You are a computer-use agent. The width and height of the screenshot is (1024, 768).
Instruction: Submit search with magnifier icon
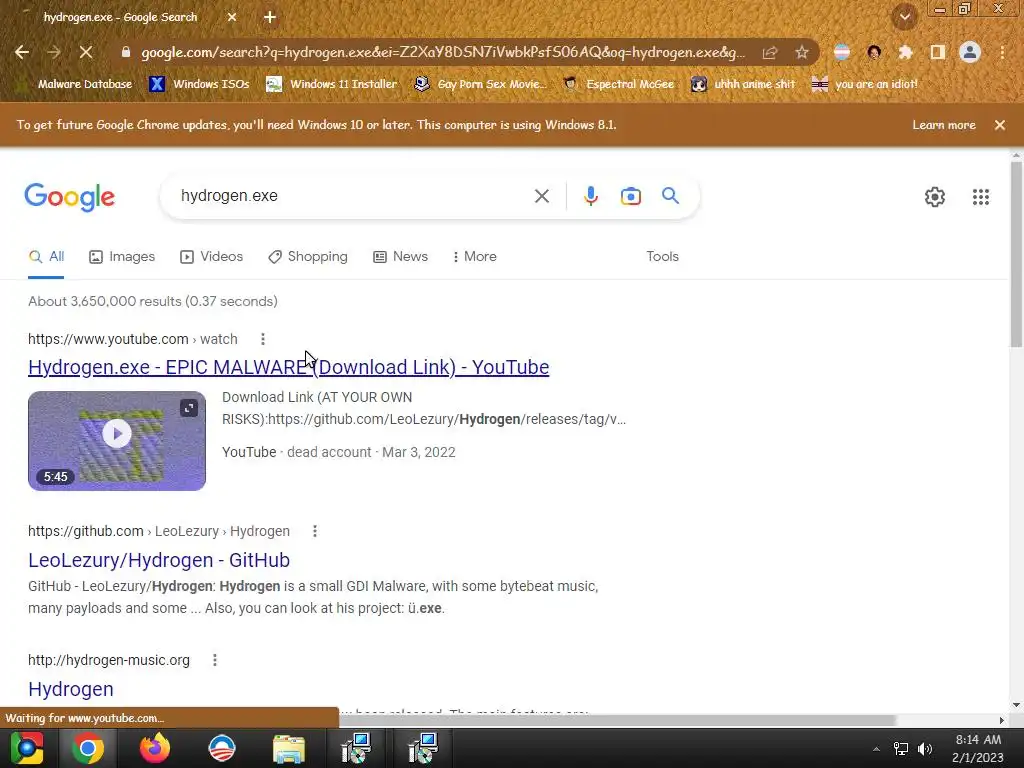pyautogui.click(x=670, y=196)
